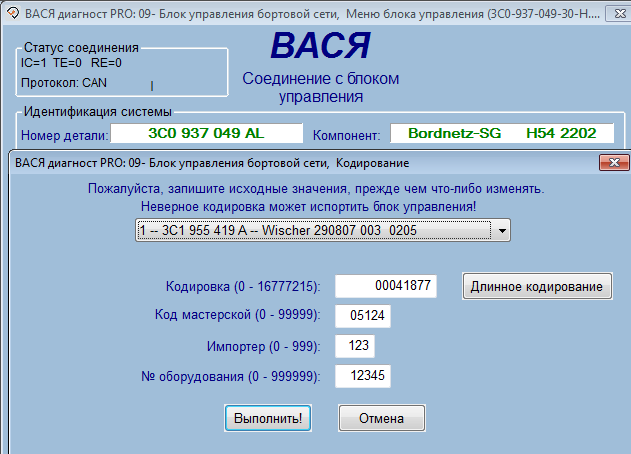The image size is (631, 454).
Task: Click the Код мастерской field with 05124
Action: click(x=363, y=317)
